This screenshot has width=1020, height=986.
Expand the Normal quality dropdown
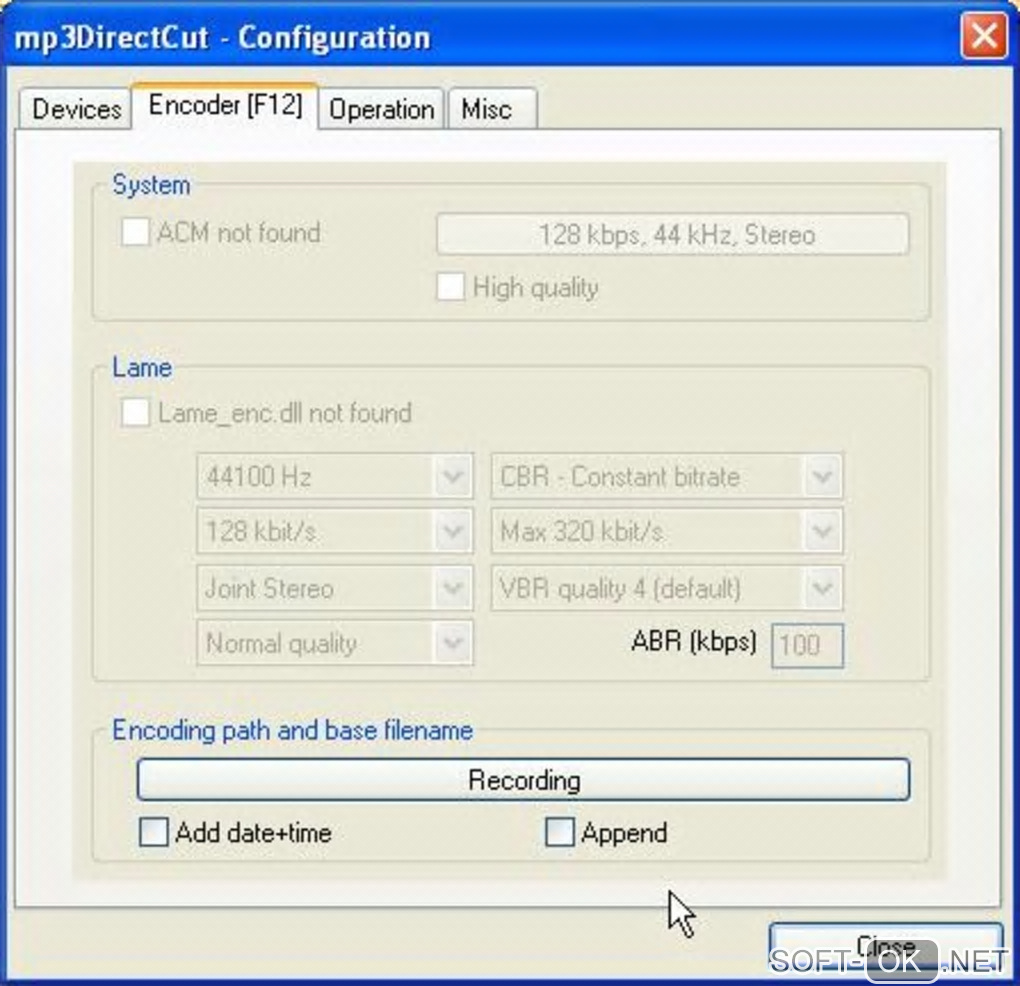pos(335,643)
